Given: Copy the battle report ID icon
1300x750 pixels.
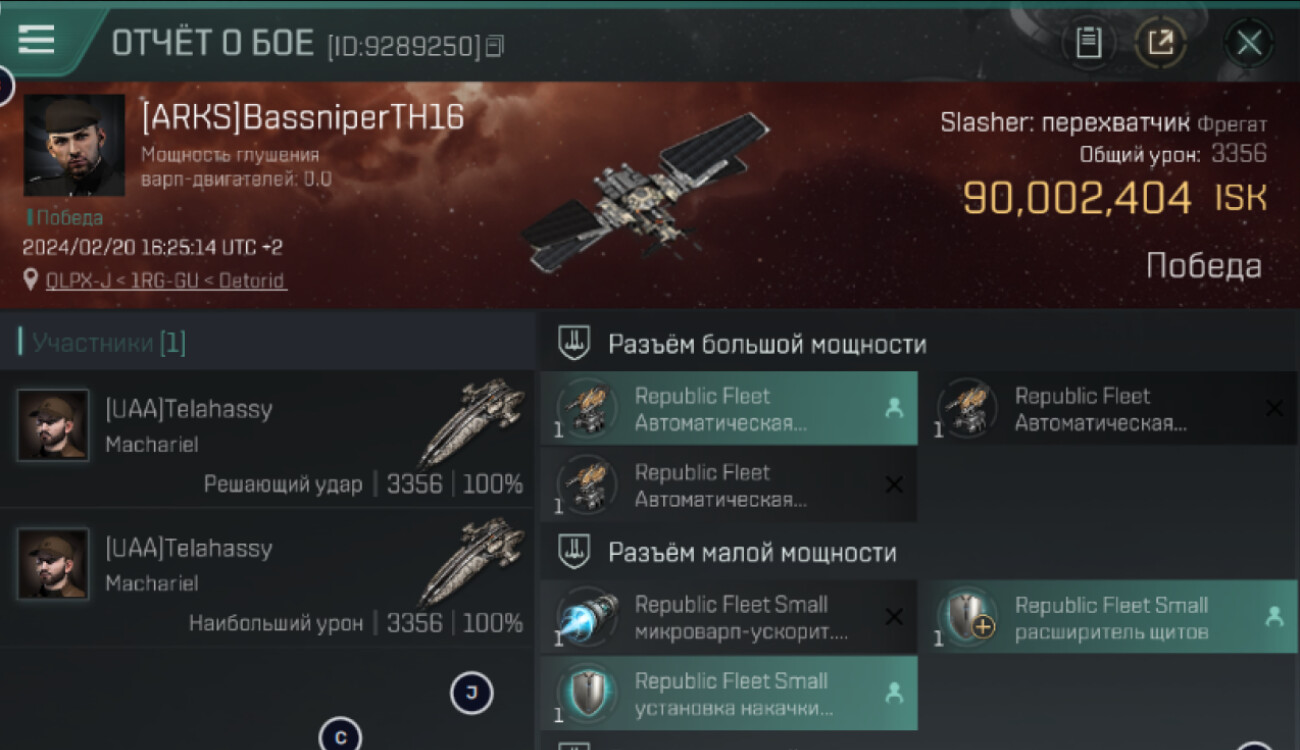Looking at the screenshot, I should point(495,46).
